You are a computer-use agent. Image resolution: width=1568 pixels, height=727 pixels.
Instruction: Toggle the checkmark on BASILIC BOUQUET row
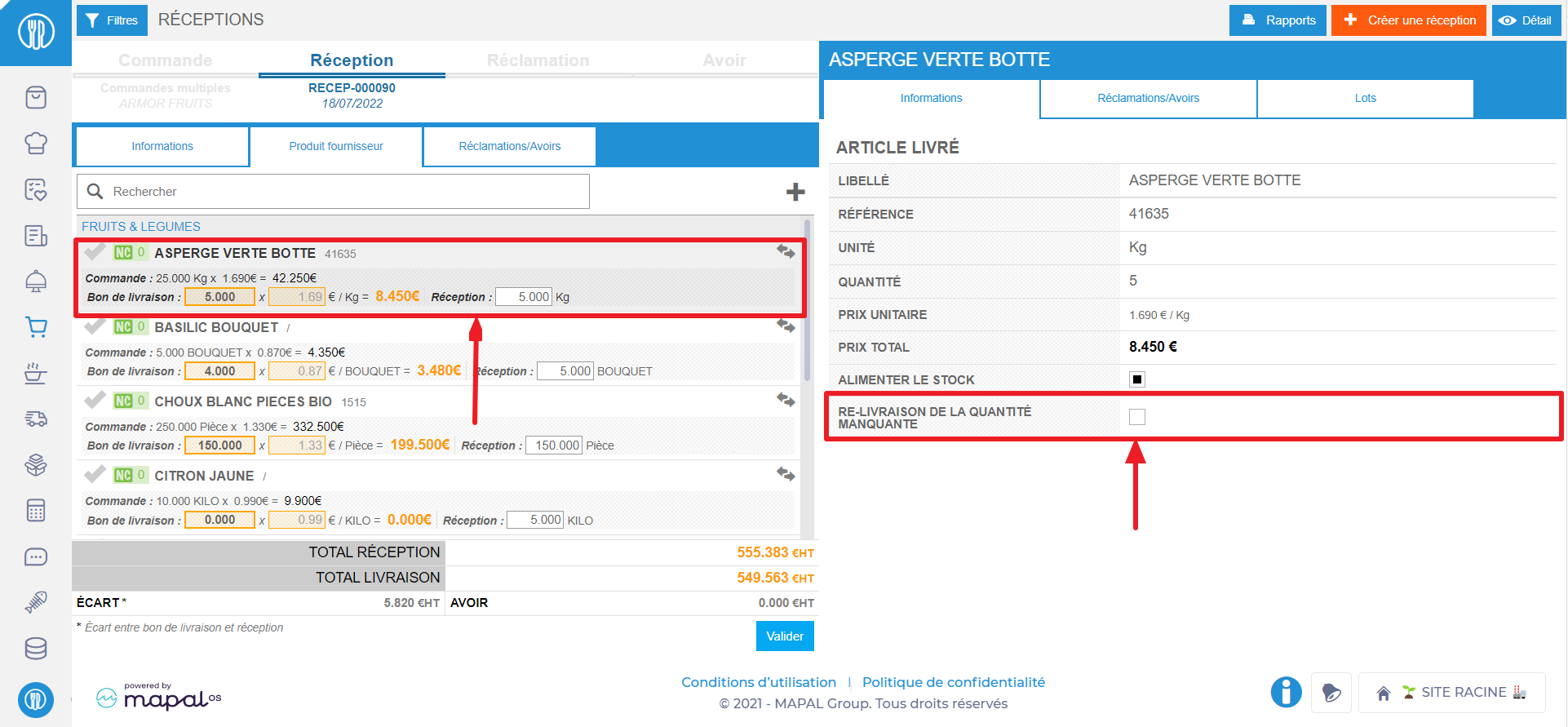[95, 326]
